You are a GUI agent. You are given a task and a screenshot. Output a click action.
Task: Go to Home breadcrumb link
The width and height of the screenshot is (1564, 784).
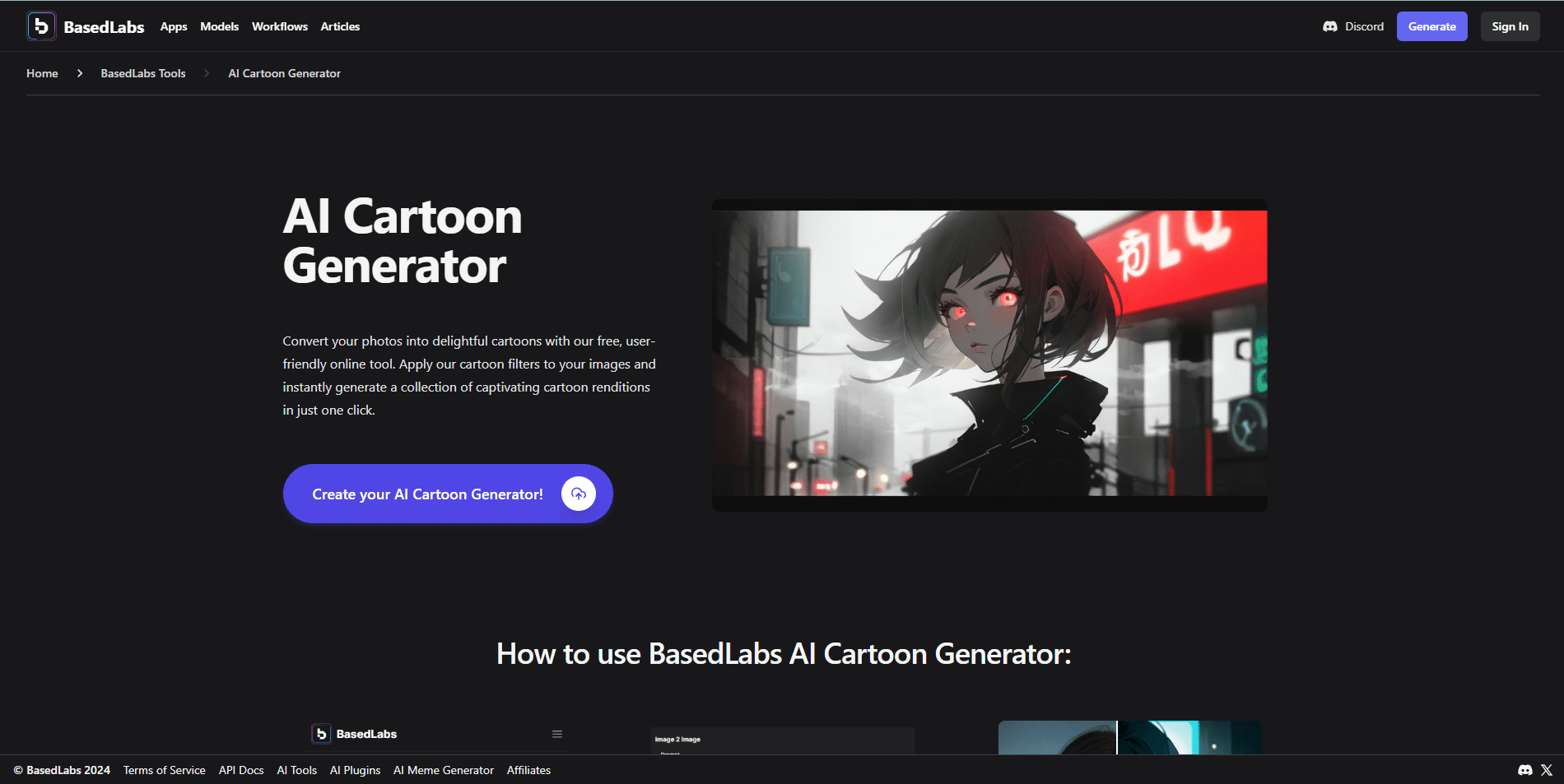42,73
